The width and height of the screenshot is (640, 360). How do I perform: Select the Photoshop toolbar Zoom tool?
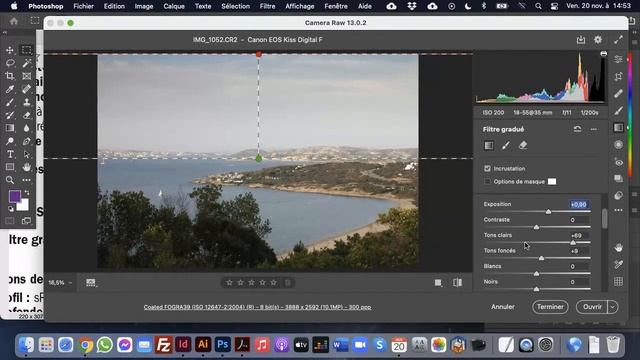click(10, 180)
